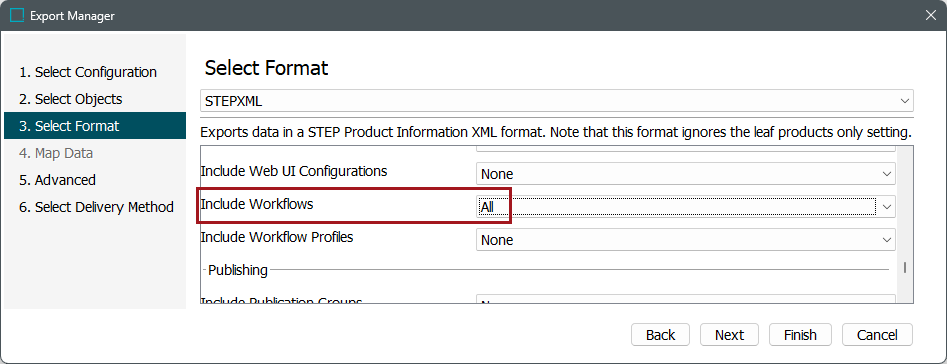This screenshot has height=364, width=947.
Task: Click the Back button
Action: [x=660, y=334]
